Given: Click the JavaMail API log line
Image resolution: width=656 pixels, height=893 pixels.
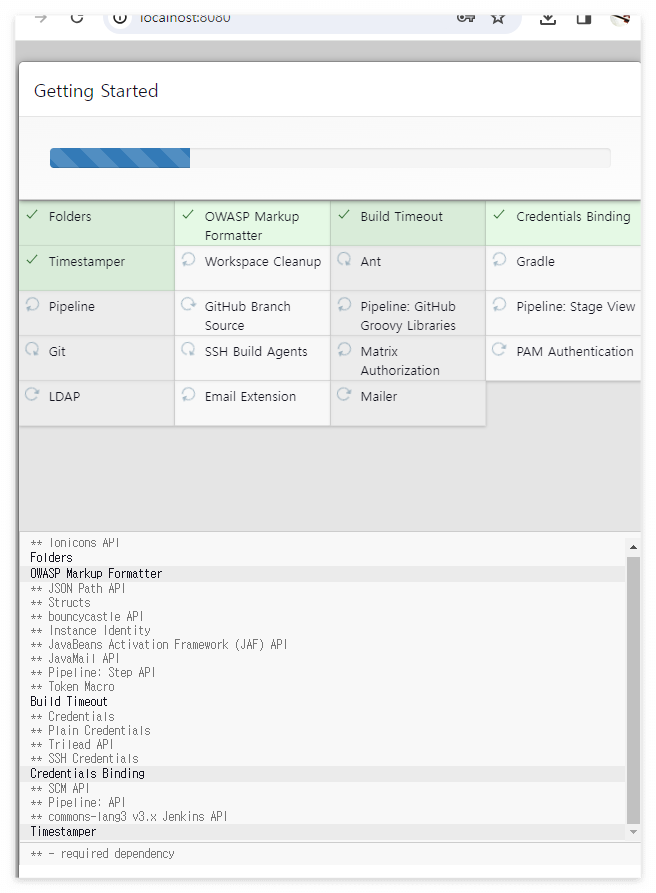Looking at the screenshot, I should (x=75, y=658).
